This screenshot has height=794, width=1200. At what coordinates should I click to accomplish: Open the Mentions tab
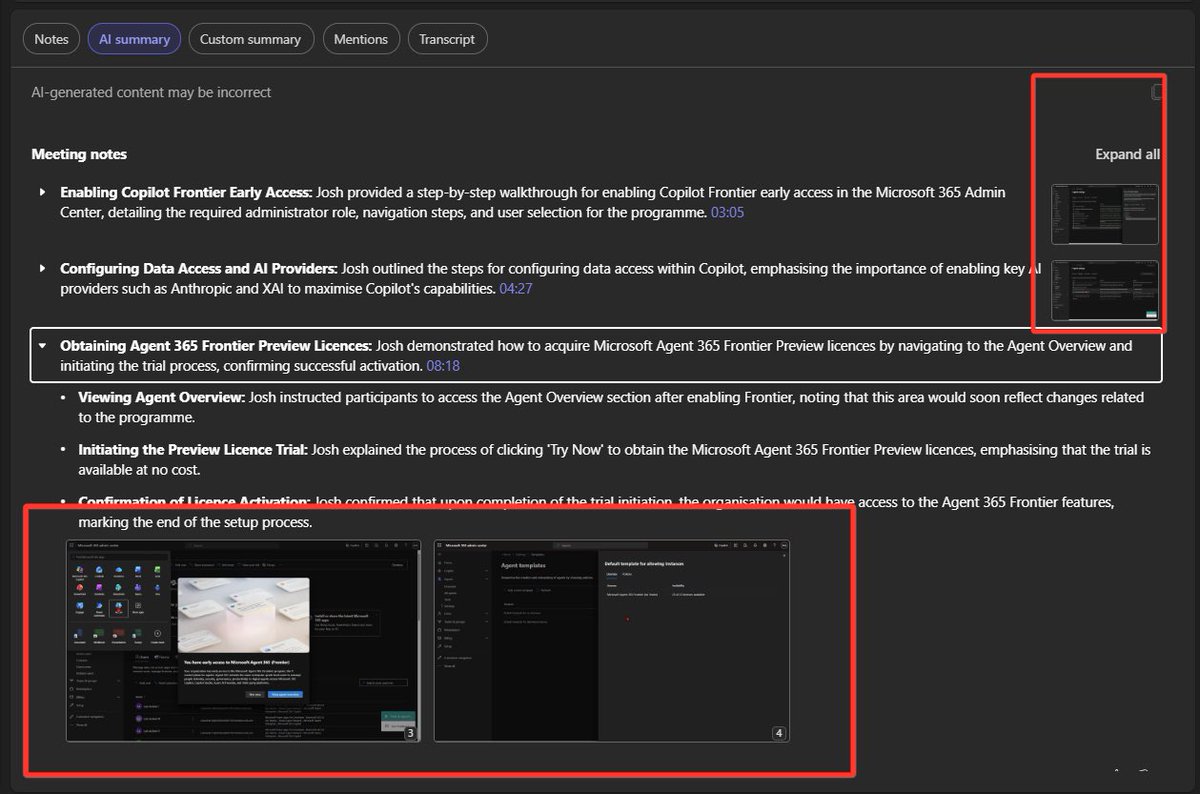click(x=360, y=39)
